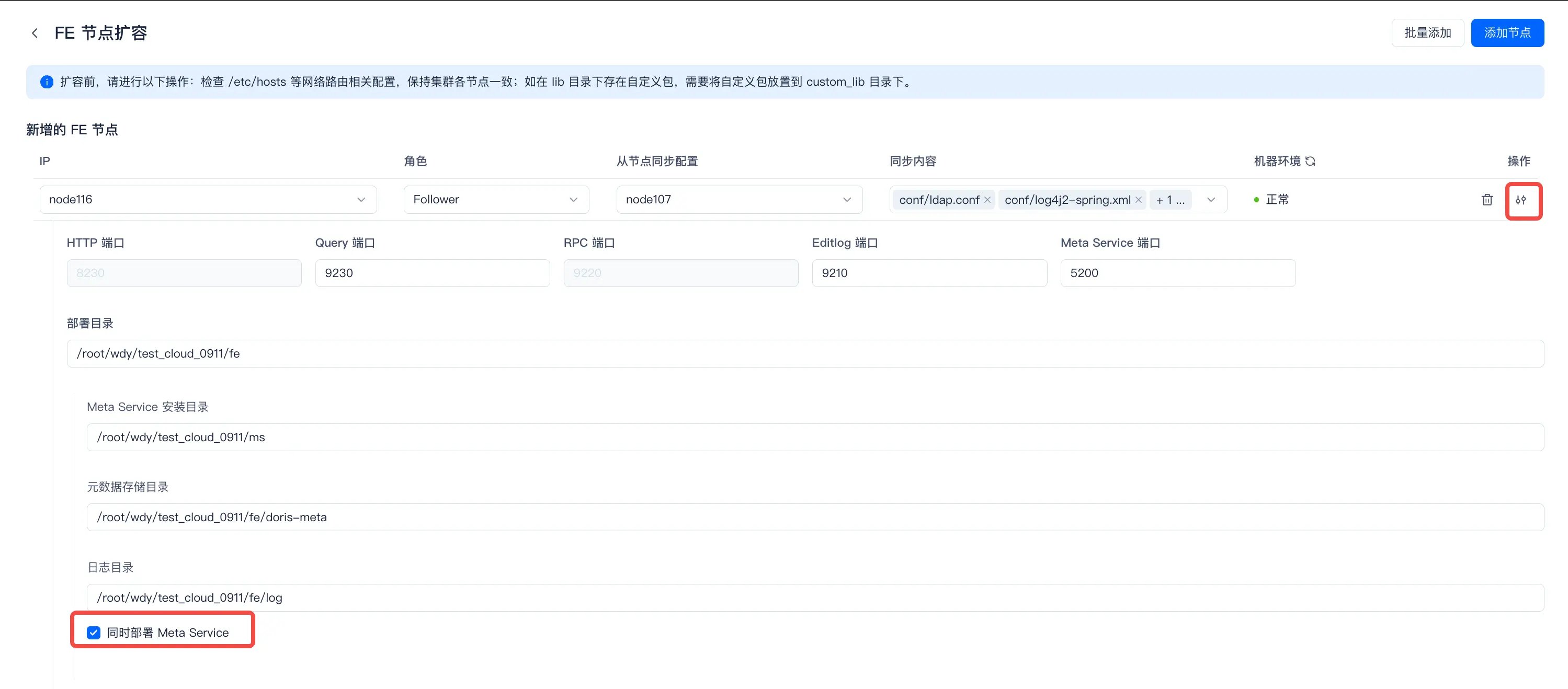Click the disabled HTTP port field 8230
Viewport: 1568px width, 689px height.
pyautogui.click(x=184, y=273)
